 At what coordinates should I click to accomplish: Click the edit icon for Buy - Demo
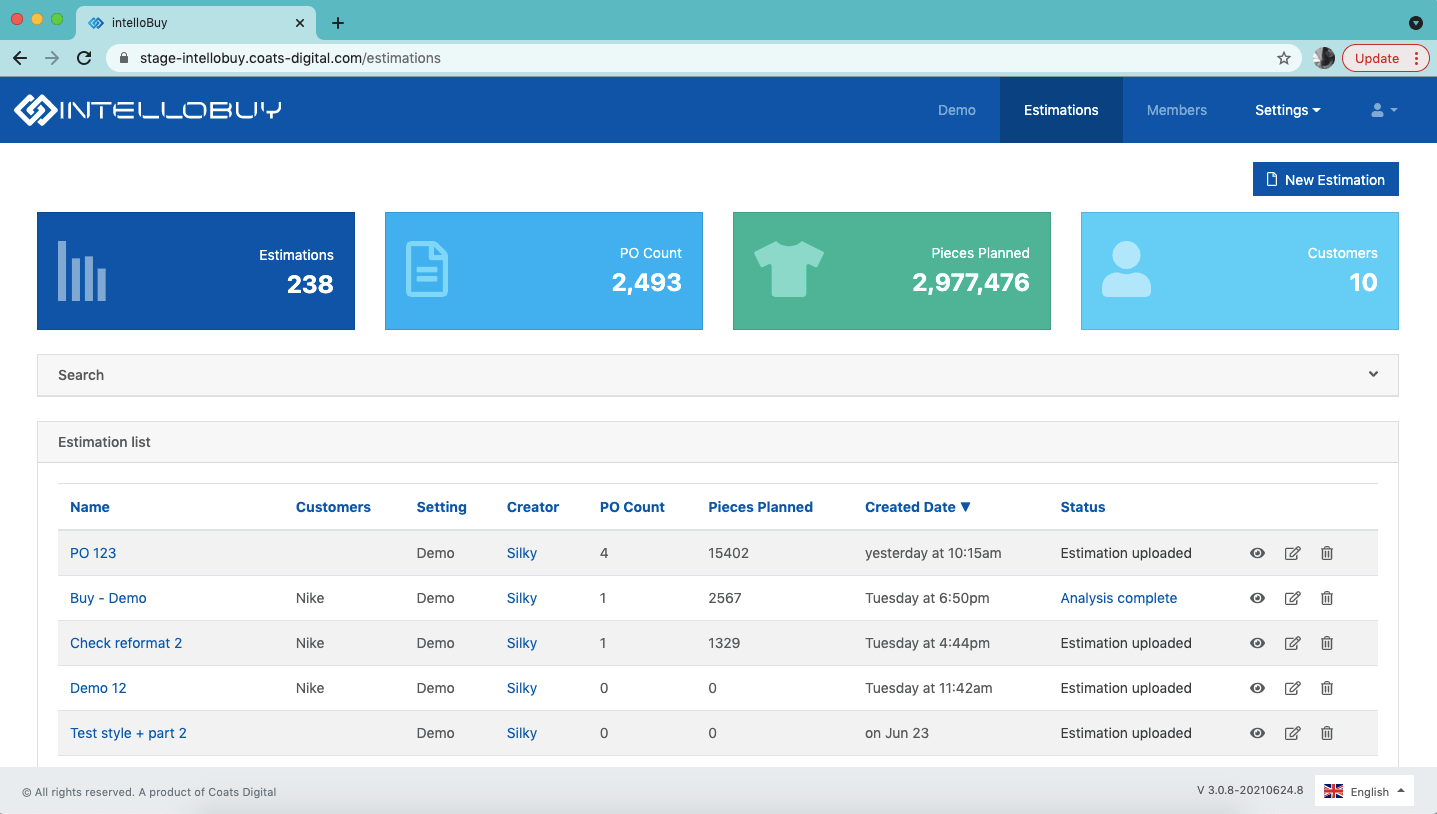1292,598
